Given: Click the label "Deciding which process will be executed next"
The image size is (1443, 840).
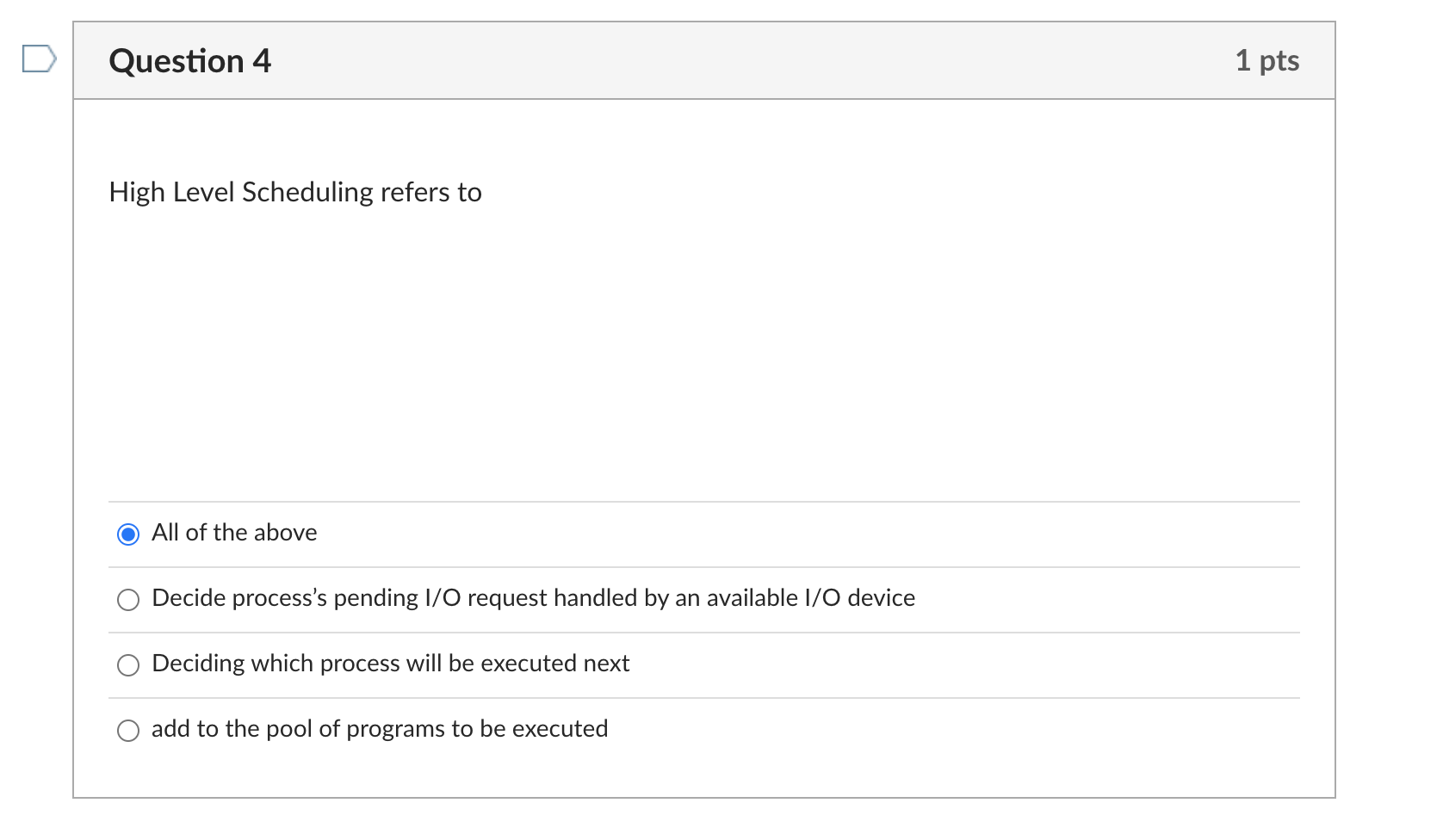Looking at the screenshot, I should [390, 664].
